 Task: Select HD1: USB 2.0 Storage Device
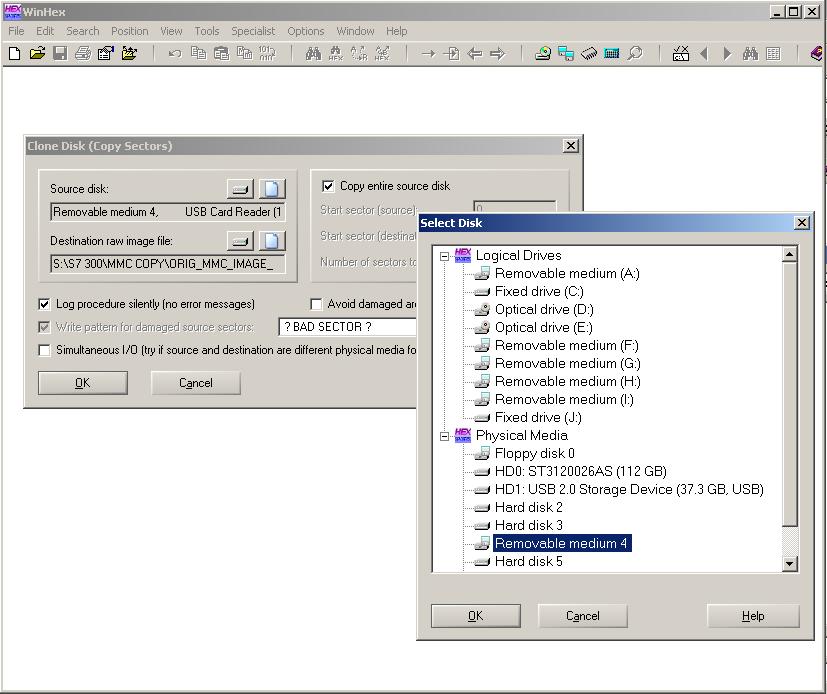(629, 489)
